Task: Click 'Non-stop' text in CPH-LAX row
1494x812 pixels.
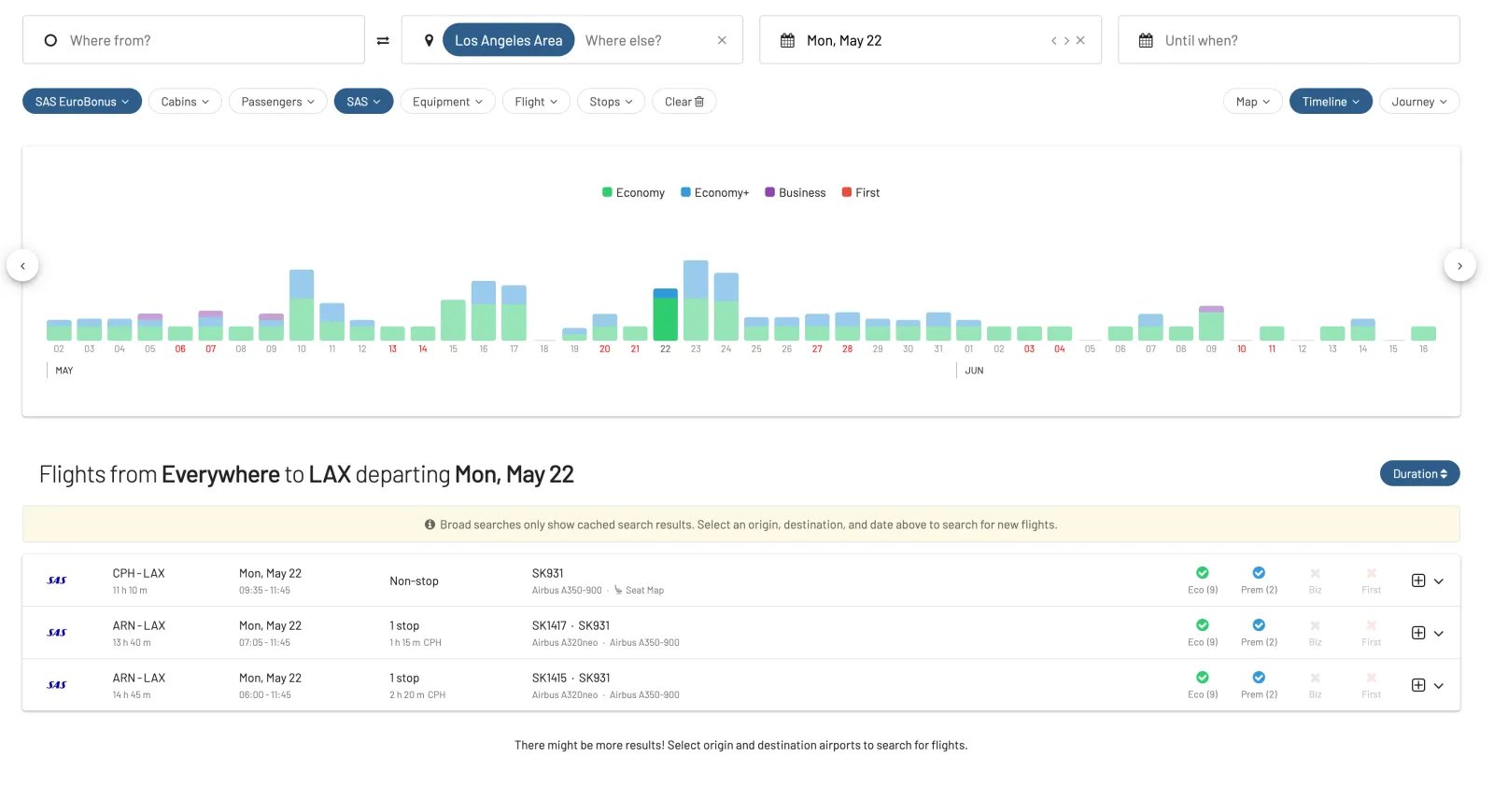Action: coord(414,581)
